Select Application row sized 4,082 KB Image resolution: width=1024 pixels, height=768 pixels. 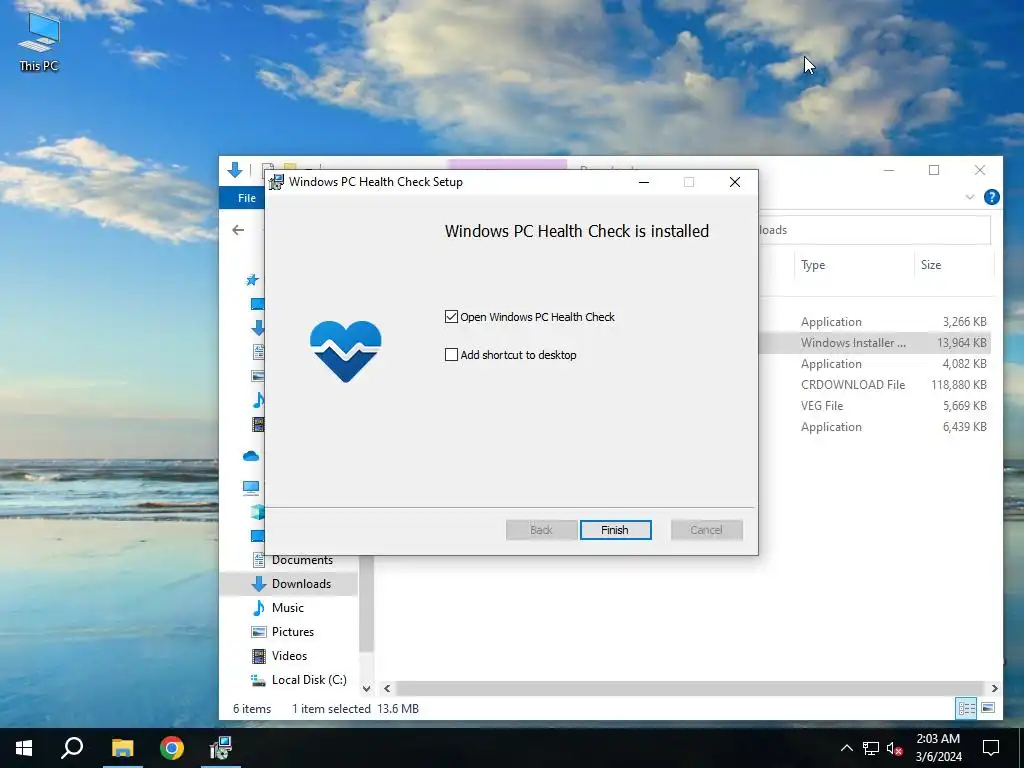pos(875,364)
